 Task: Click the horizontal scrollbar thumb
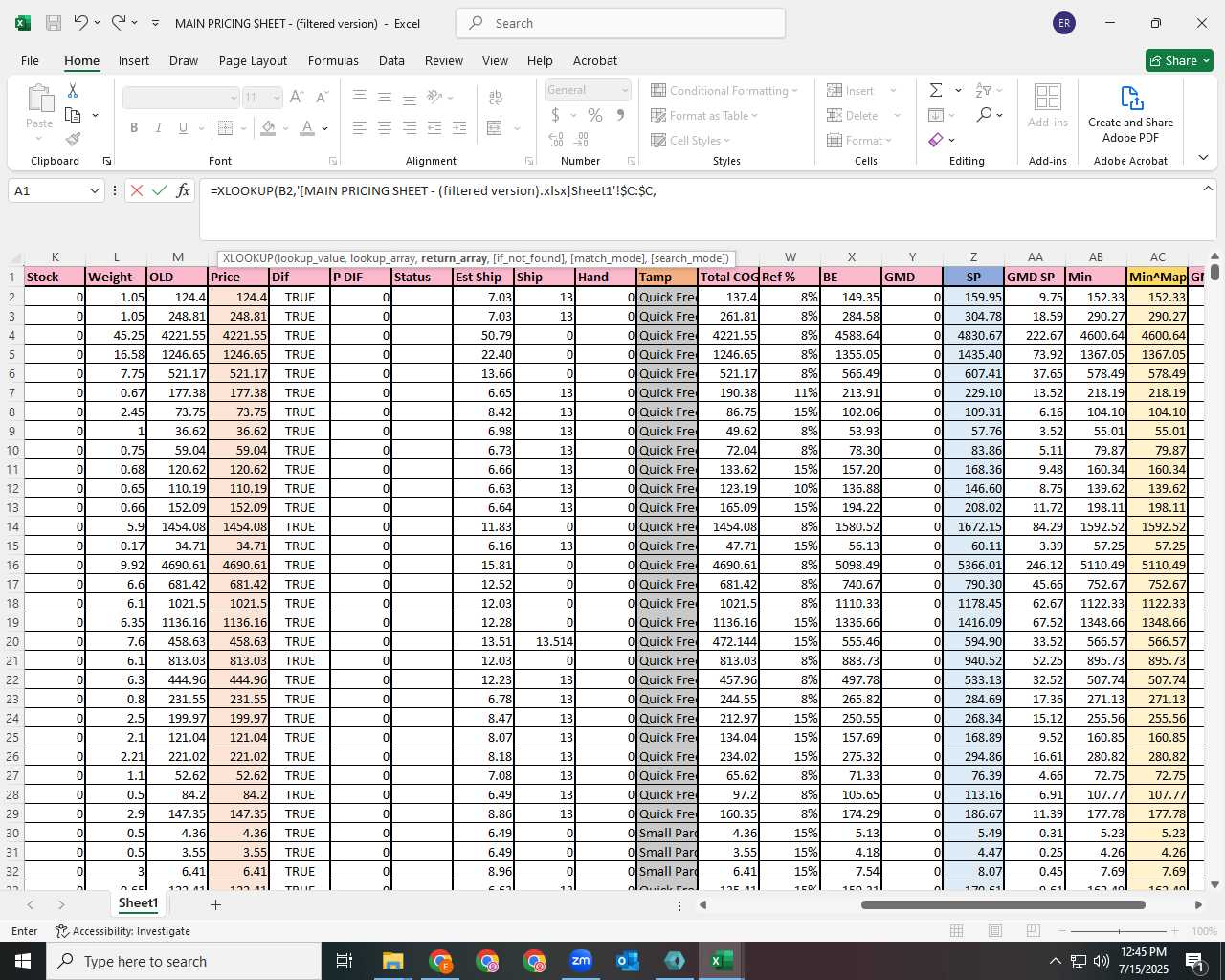1003,904
